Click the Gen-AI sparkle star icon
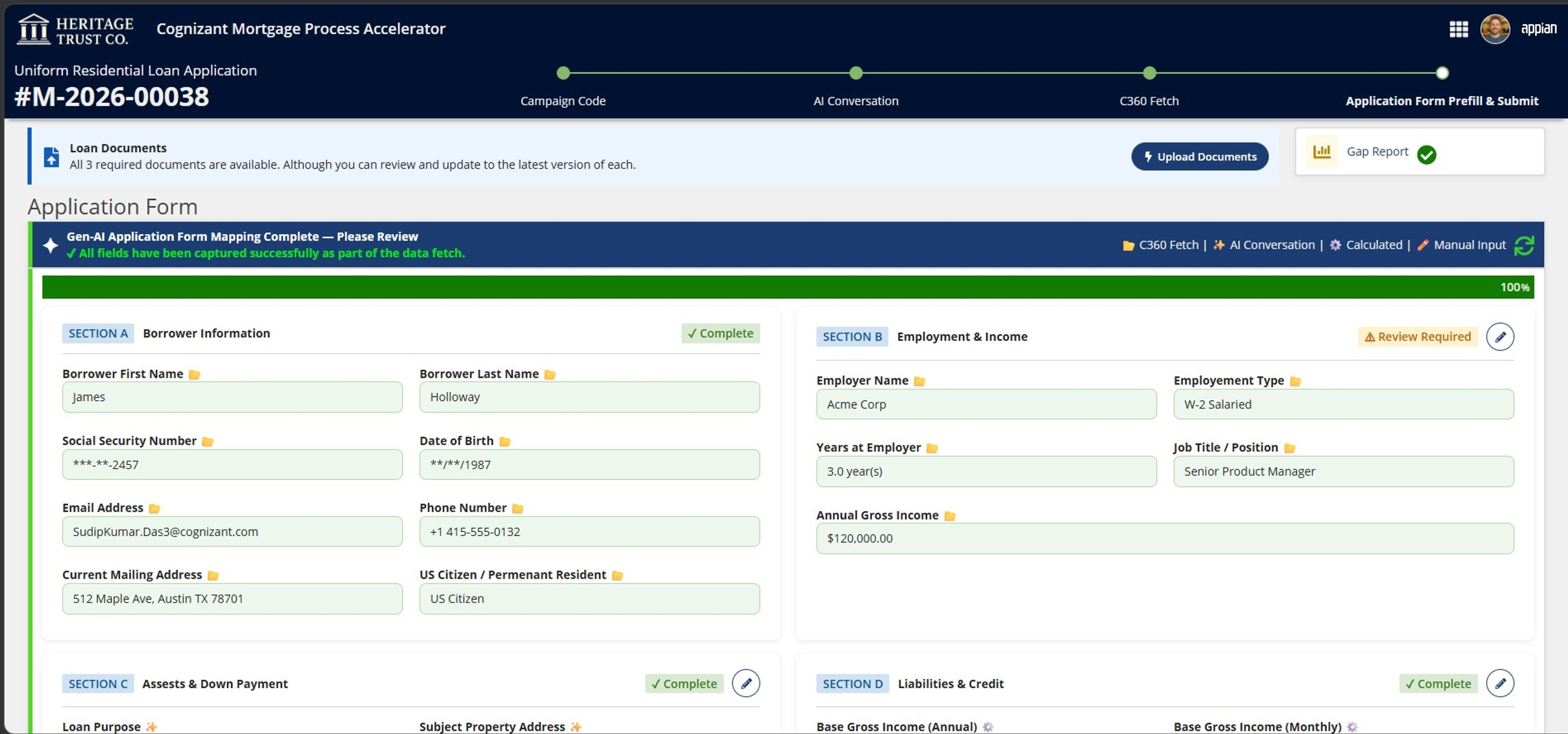 pos(51,245)
